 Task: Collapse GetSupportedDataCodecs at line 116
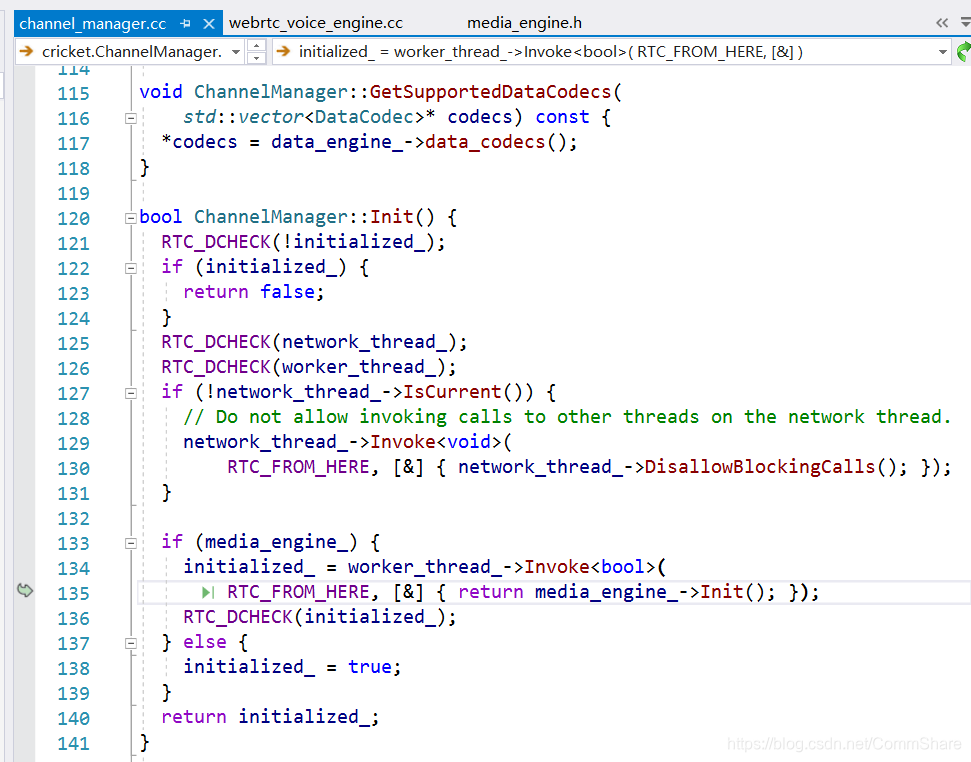pos(131,118)
